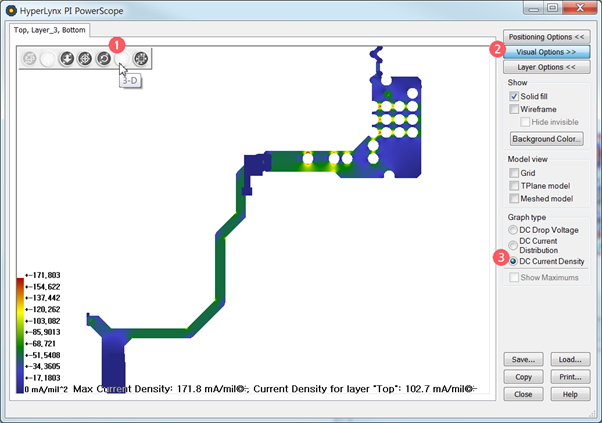Collapse Visual Options panel
This screenshot has width=602, height=423.
(x=546, y=52)
